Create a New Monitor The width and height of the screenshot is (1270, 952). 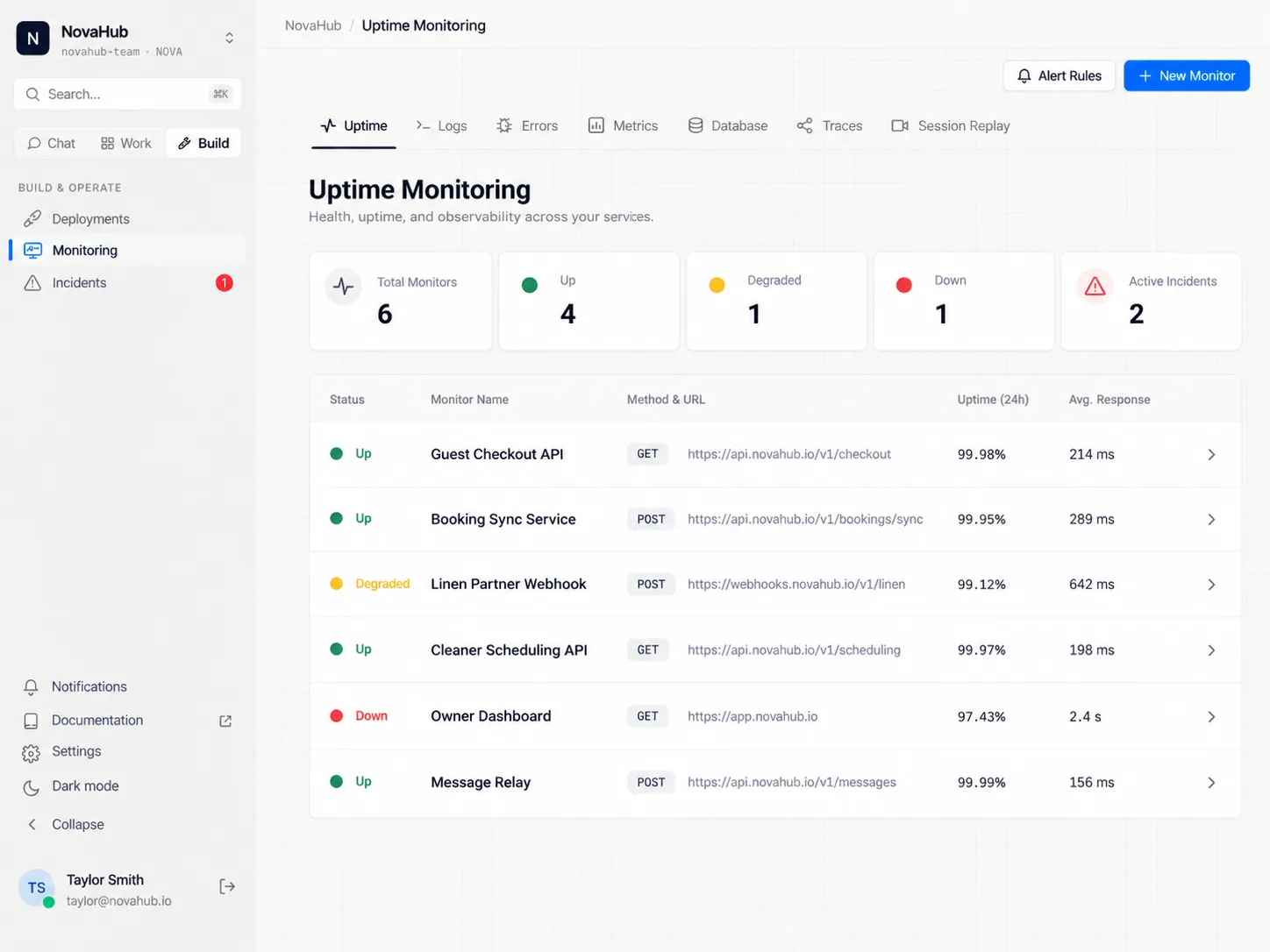(x=1187, y=75)
